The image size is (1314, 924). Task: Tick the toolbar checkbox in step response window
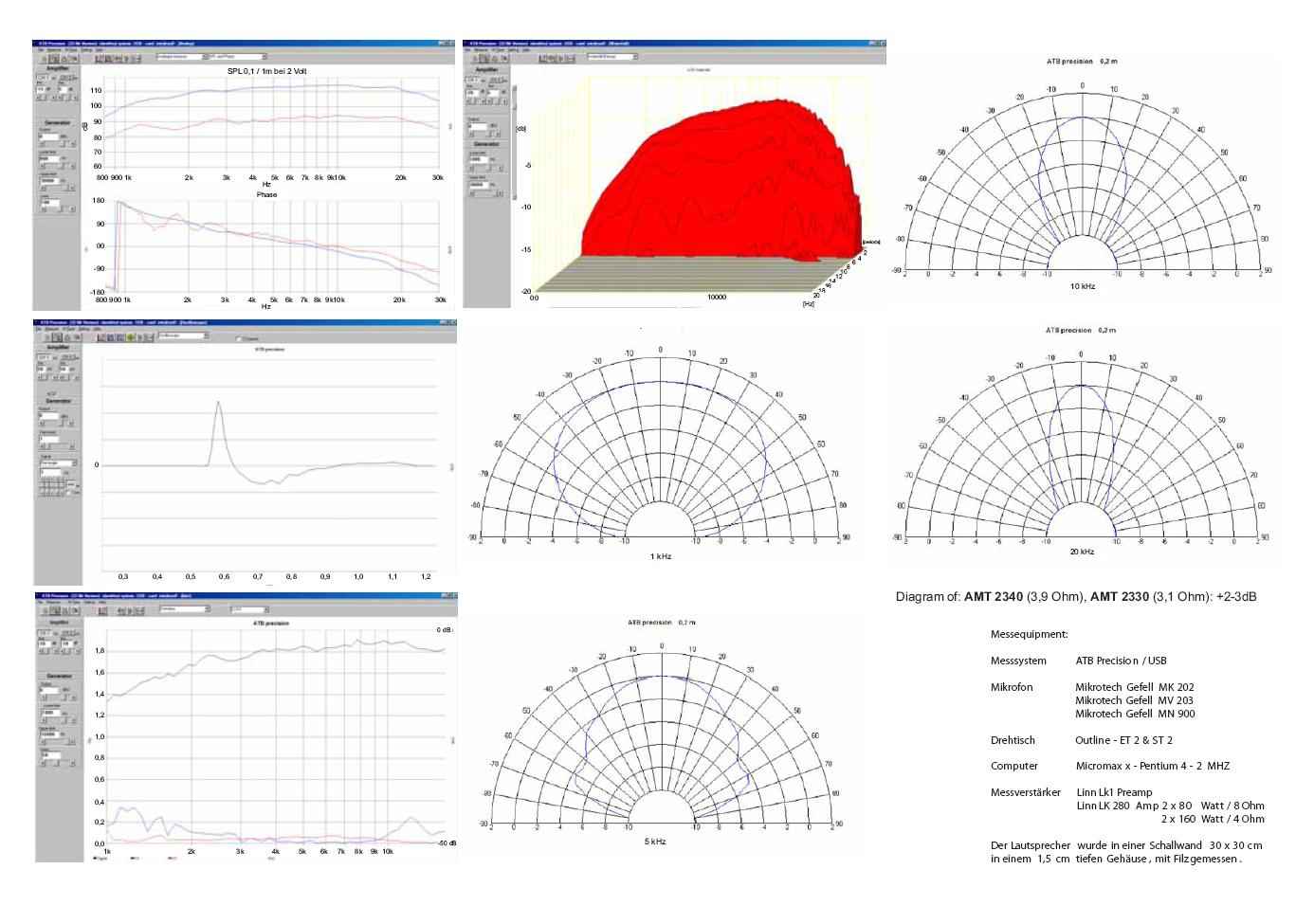pos(239,338)
